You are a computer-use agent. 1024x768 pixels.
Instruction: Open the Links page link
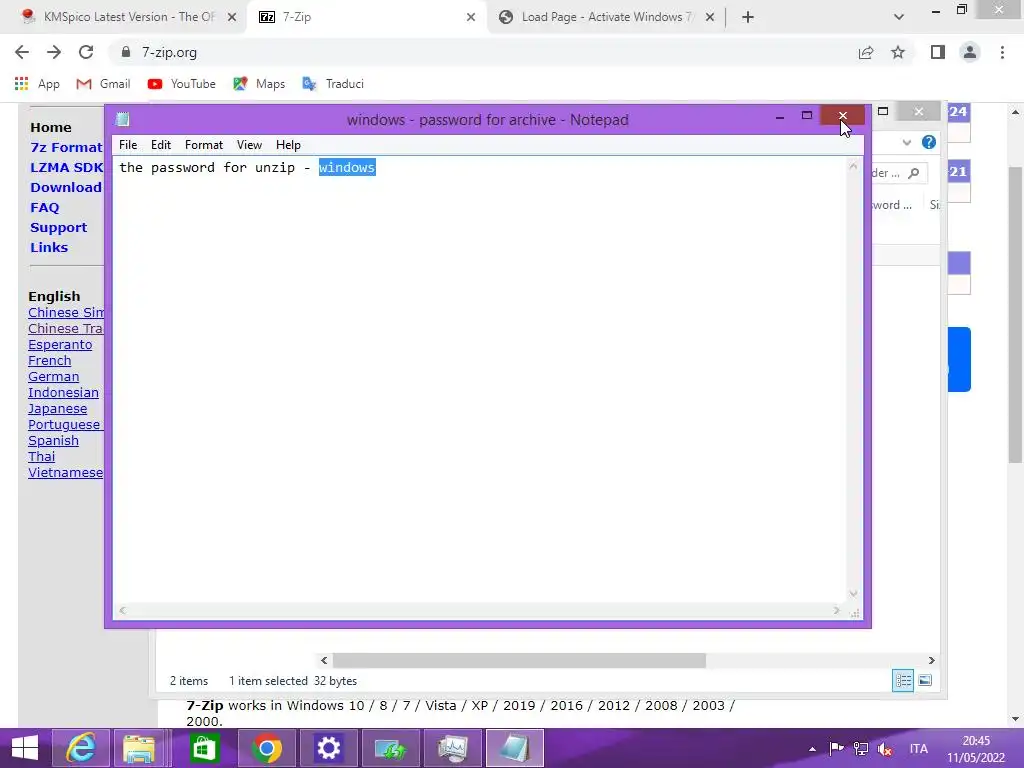point(49,248)
